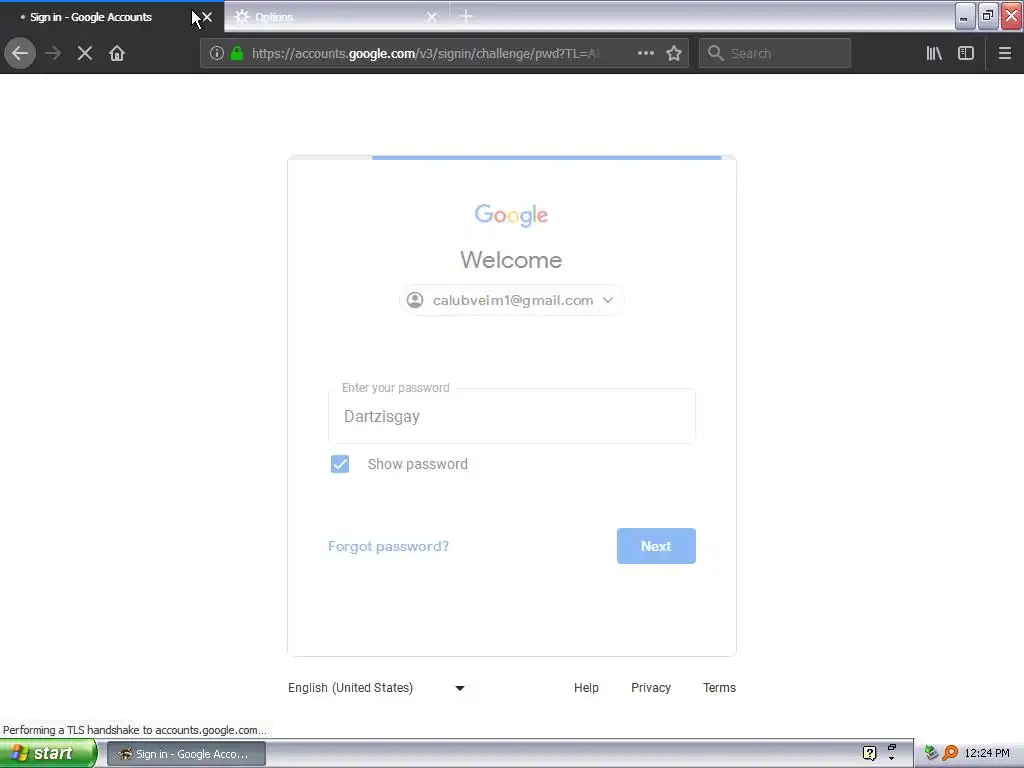1024x768 pixels.
Task: Close the Options tab
Action: coord(432,17)
